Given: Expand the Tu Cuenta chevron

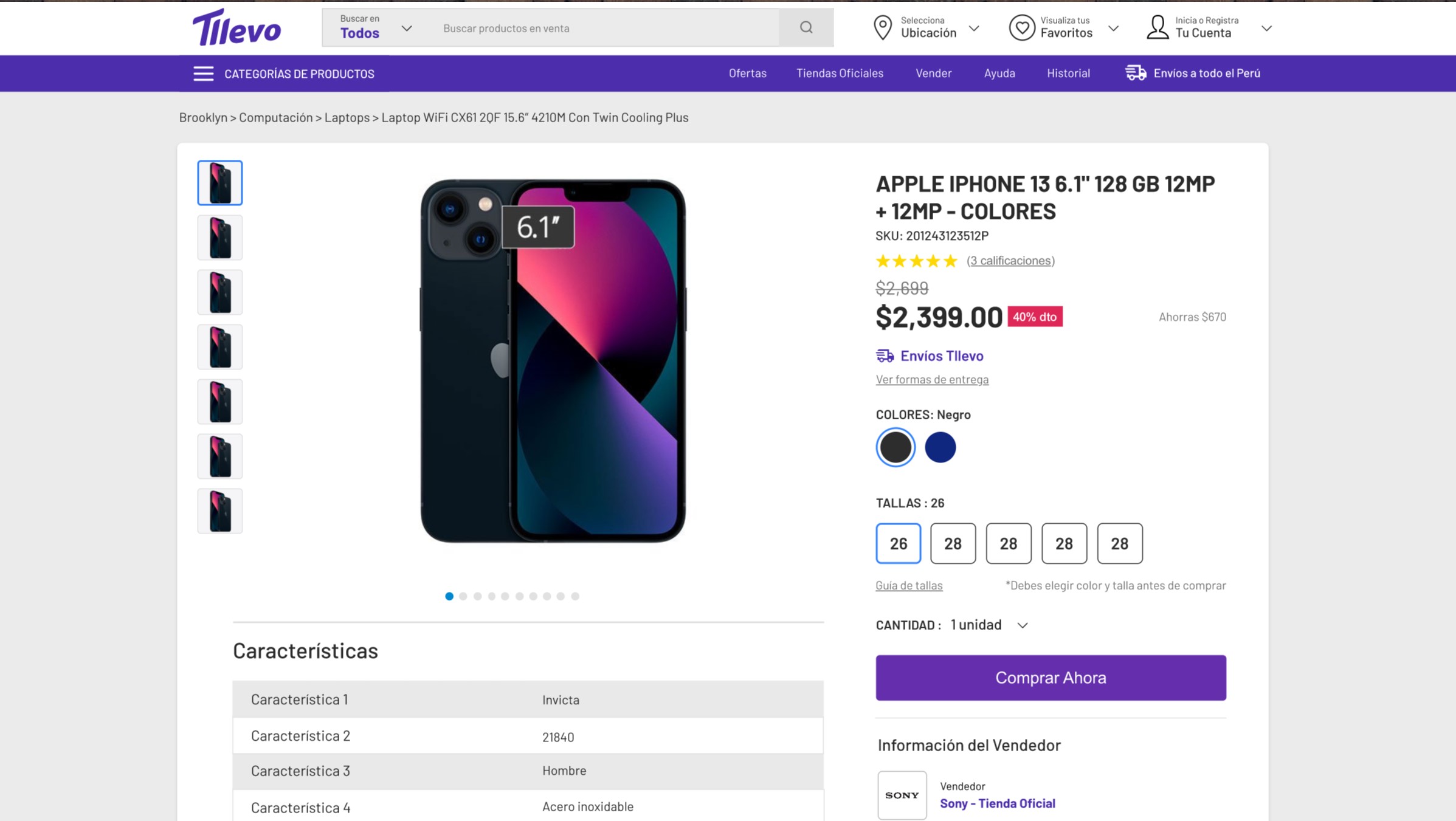Looking at the screenshot, I should 1266,29.
